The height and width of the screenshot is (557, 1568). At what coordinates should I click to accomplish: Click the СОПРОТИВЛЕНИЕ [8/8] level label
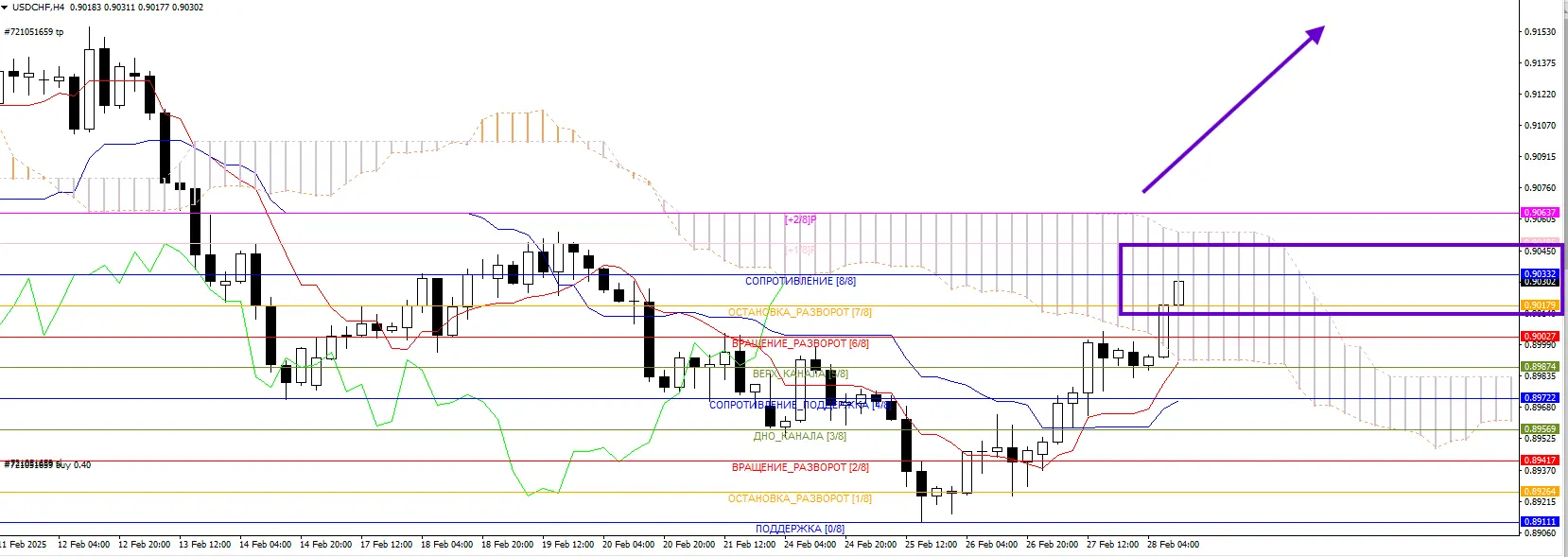point(800,282)
